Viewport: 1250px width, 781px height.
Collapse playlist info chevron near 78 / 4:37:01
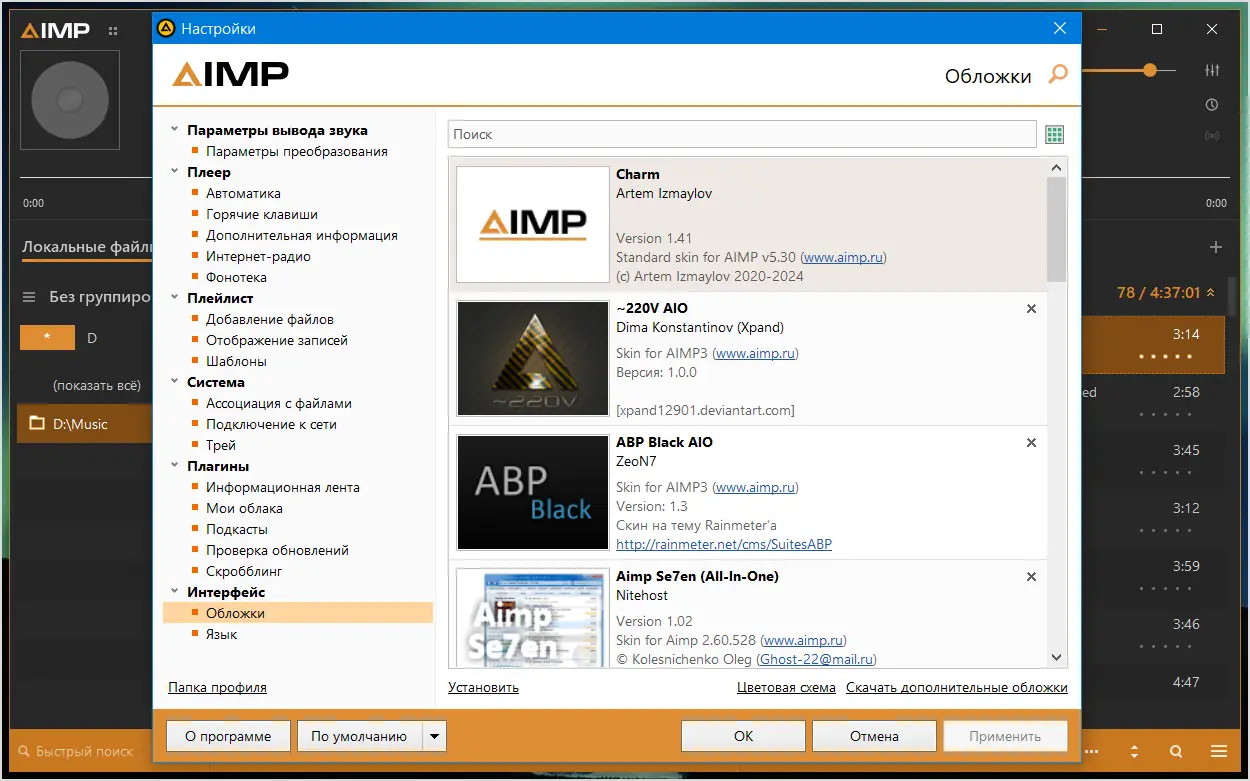tap(1210, 293)
